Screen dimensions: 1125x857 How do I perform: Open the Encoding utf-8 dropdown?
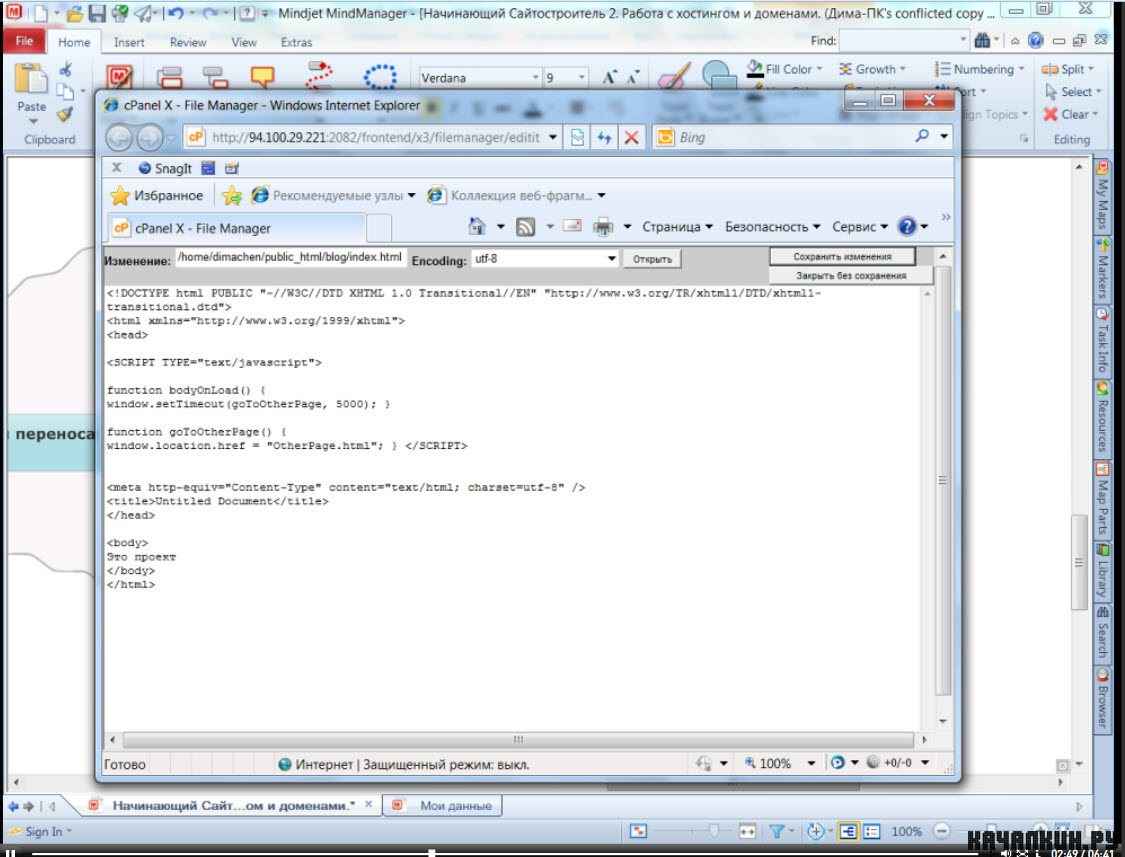[611, 258]
